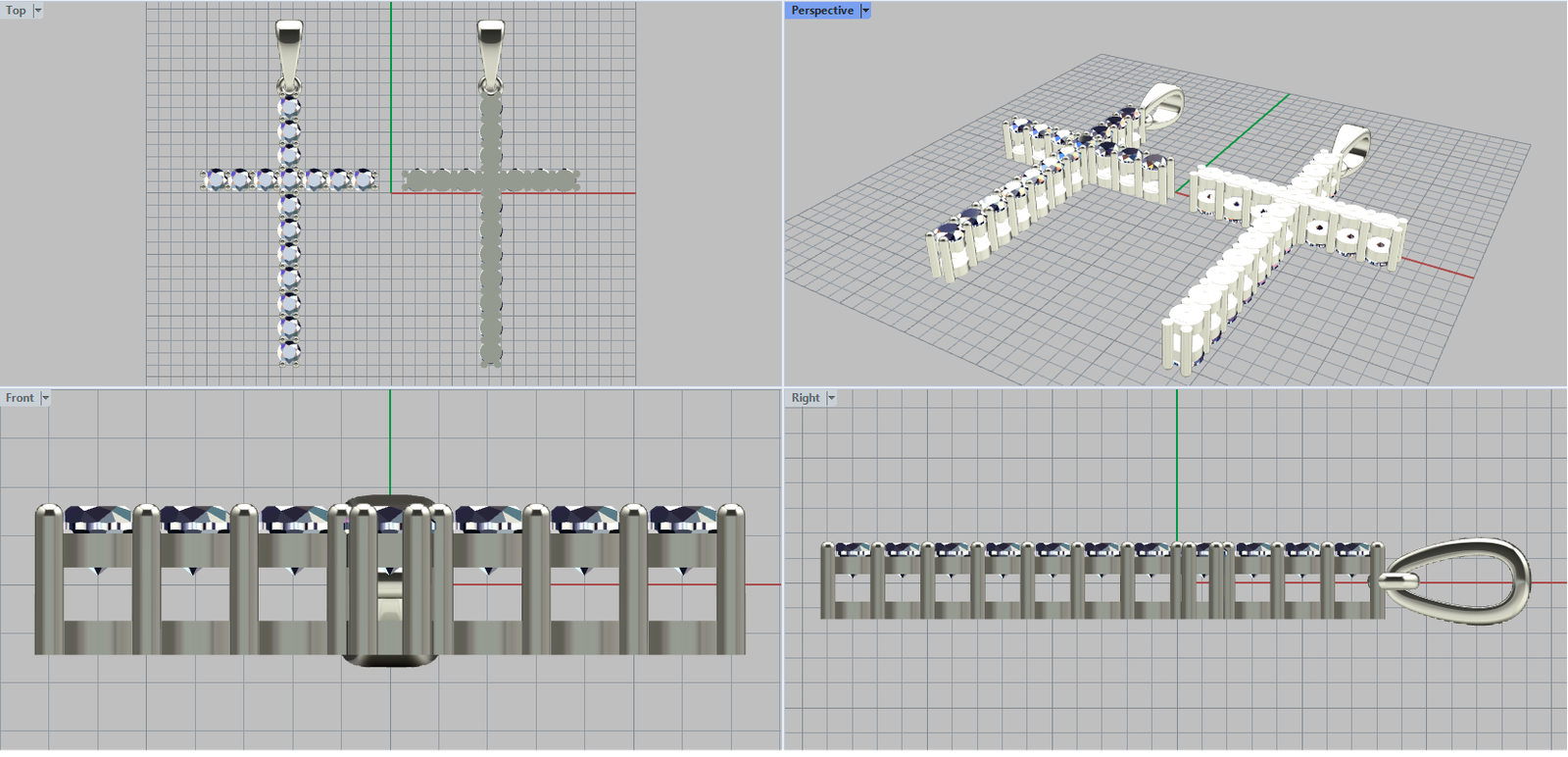Select the rightmost gem on the cross arm in Top view
The height and width of the screenshot is (757, 1568).
(x=364, y=179)
